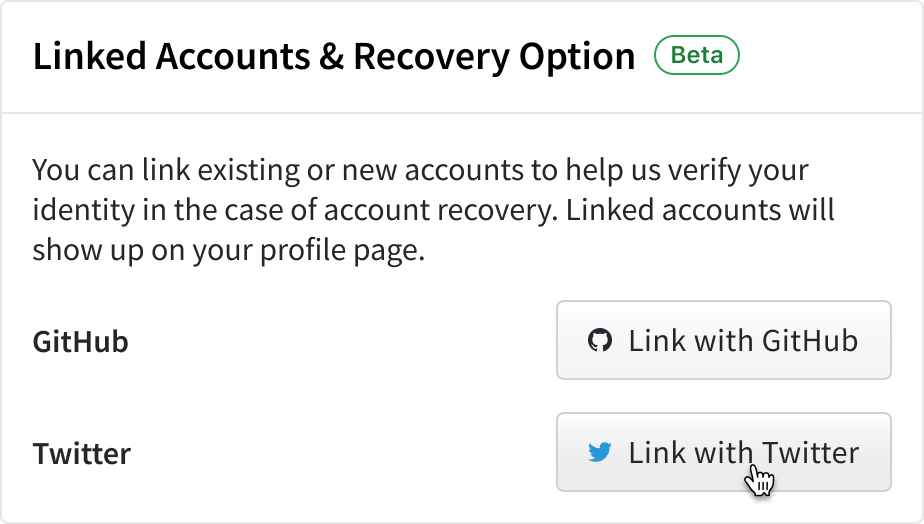924x524 pixels.
Task: Click "Recovery Option" in the heading
Action: [494, 57]
